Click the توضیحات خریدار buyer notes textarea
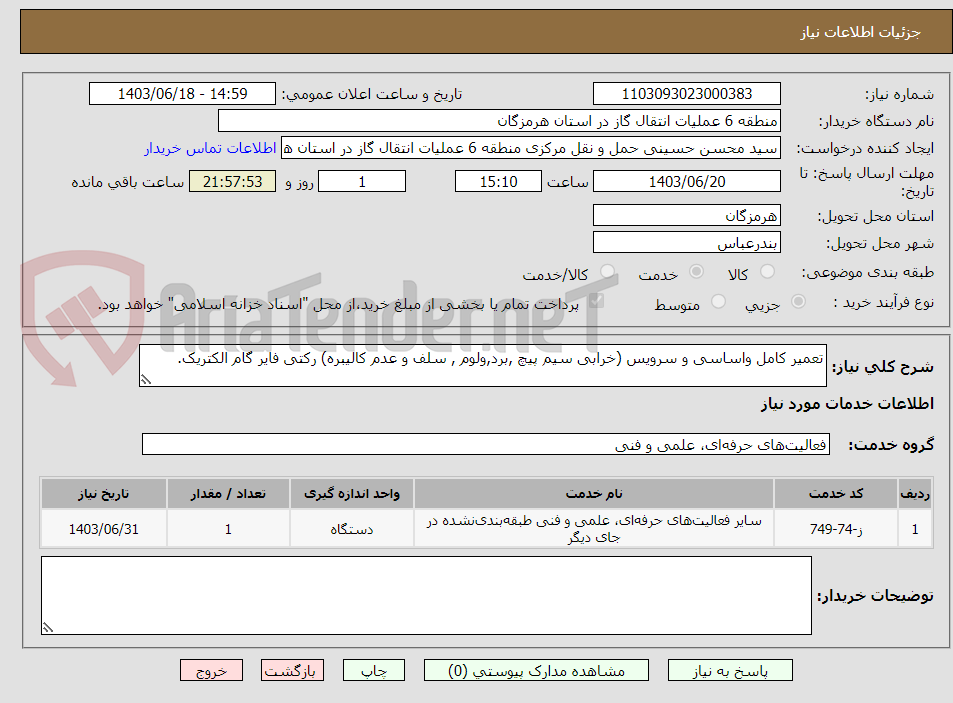Screen dimensions: 953x703 click(x=426, y=595)
